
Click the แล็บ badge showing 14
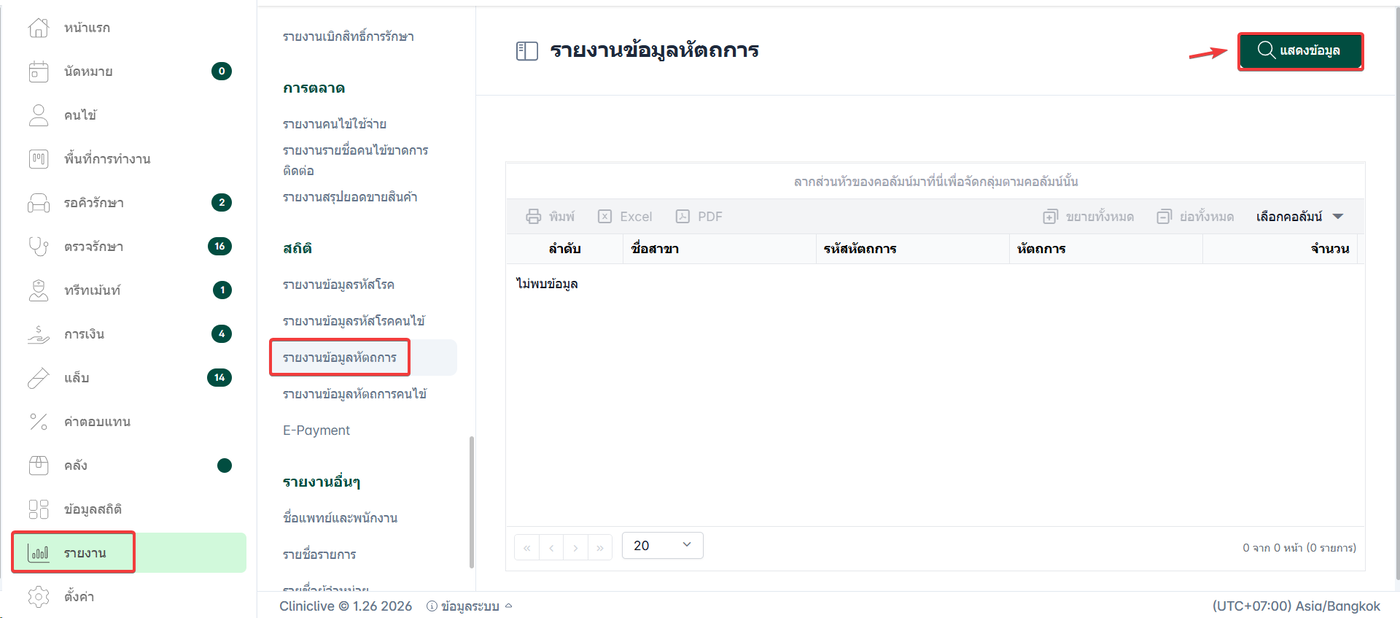pyautogui.click(x=220, y=378)
